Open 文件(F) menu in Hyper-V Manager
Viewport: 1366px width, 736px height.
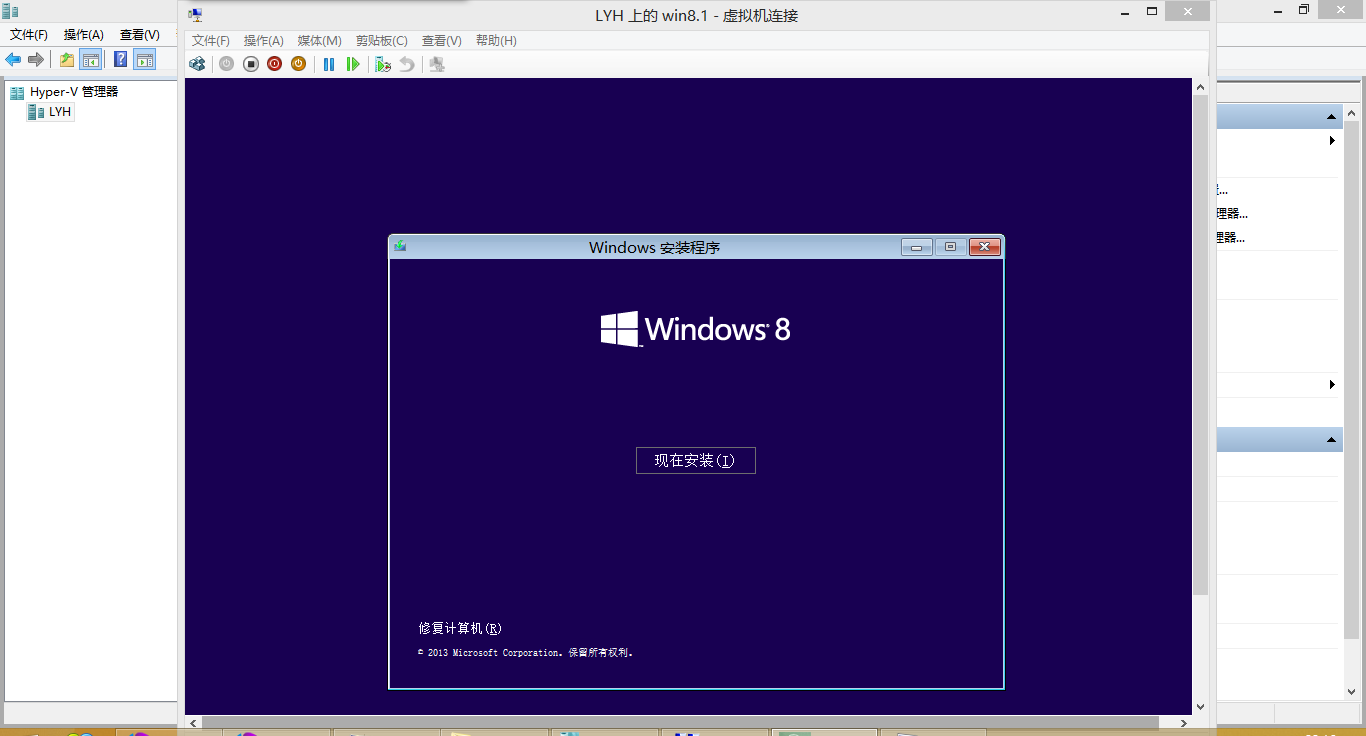pos(29,35)
